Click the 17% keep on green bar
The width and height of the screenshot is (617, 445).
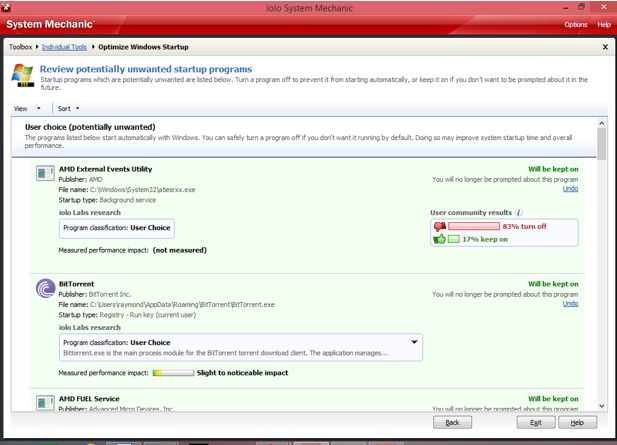pos(454,239)
